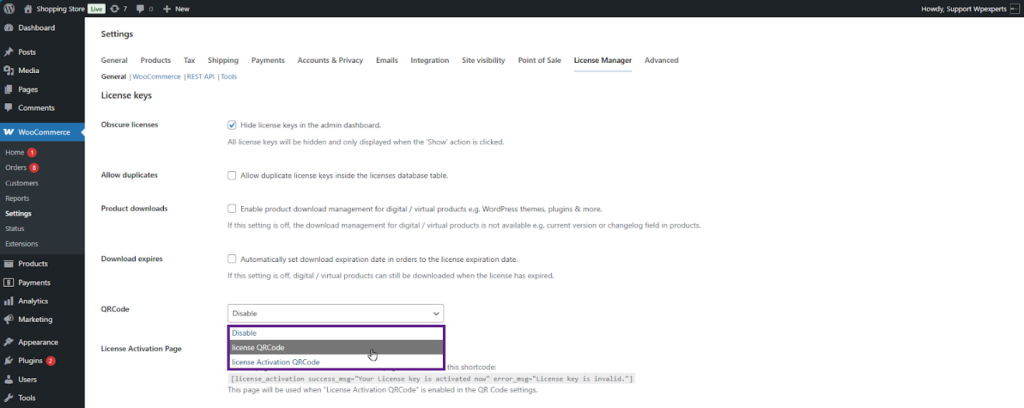Enable product download management checkbox
Image resolution: width=1024 pixels, height=408 pixels.
232,209
